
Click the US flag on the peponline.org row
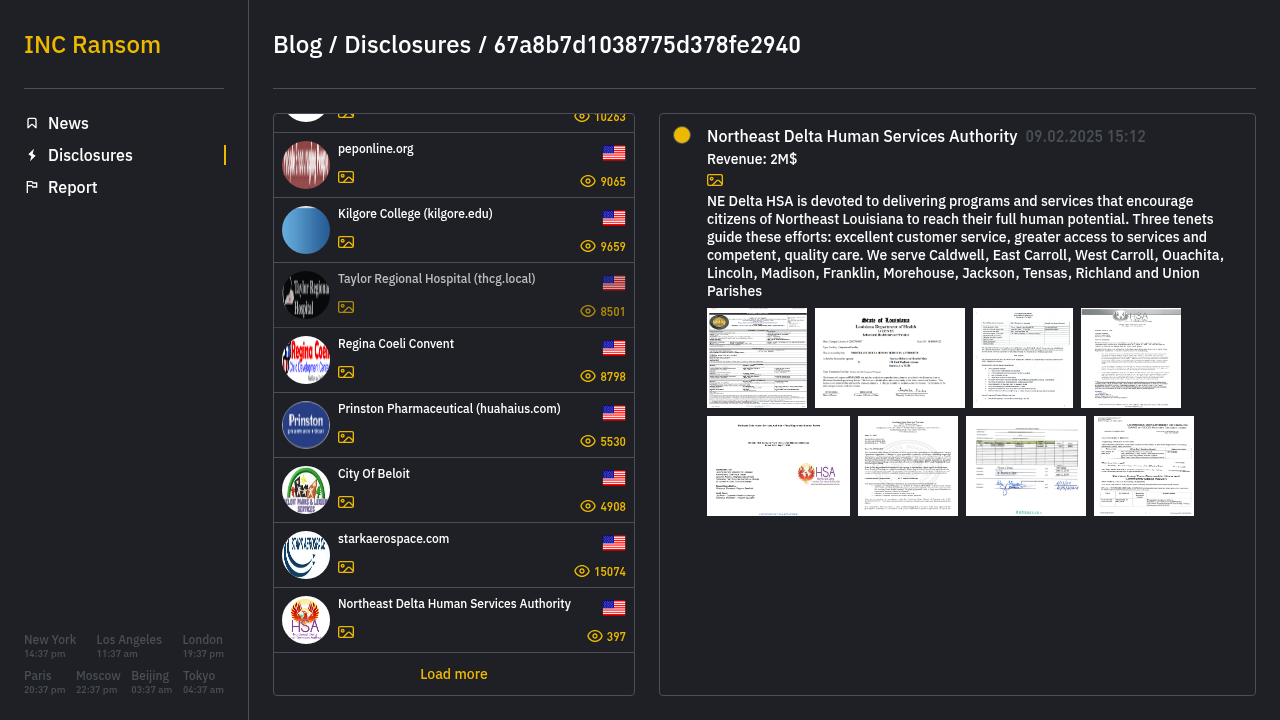tap(614, 153)
